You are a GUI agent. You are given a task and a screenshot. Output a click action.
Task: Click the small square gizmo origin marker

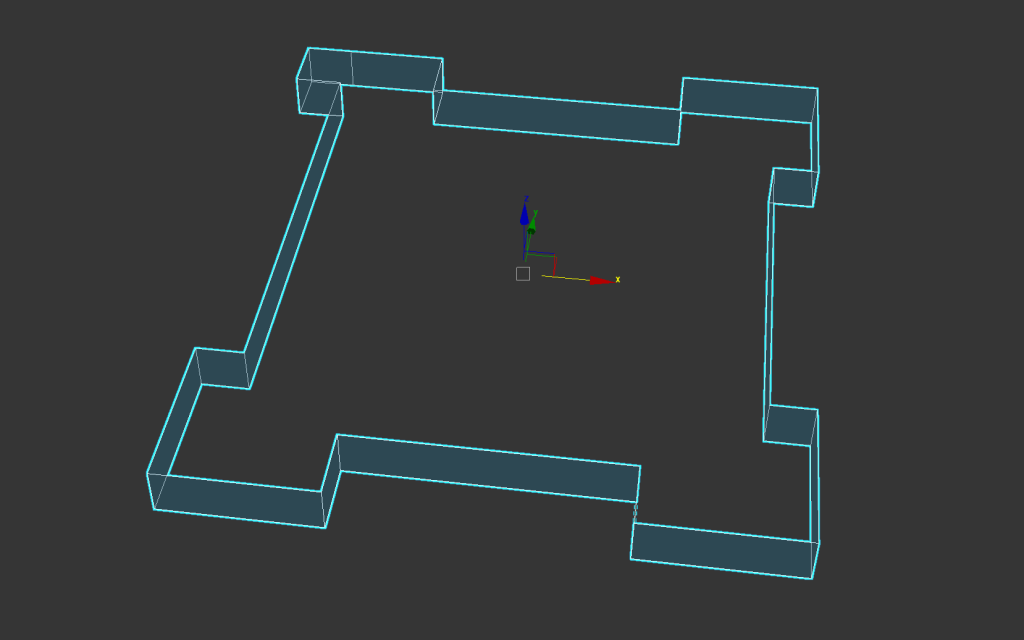coord(521,272)
